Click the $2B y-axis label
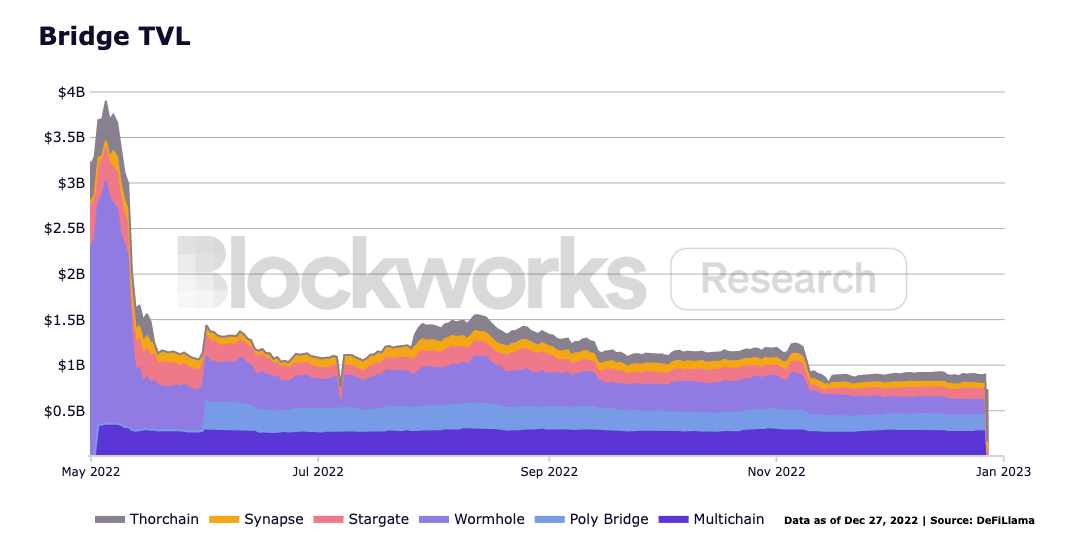This screenshot has width=1090, height=545. [x=71, y=274]
